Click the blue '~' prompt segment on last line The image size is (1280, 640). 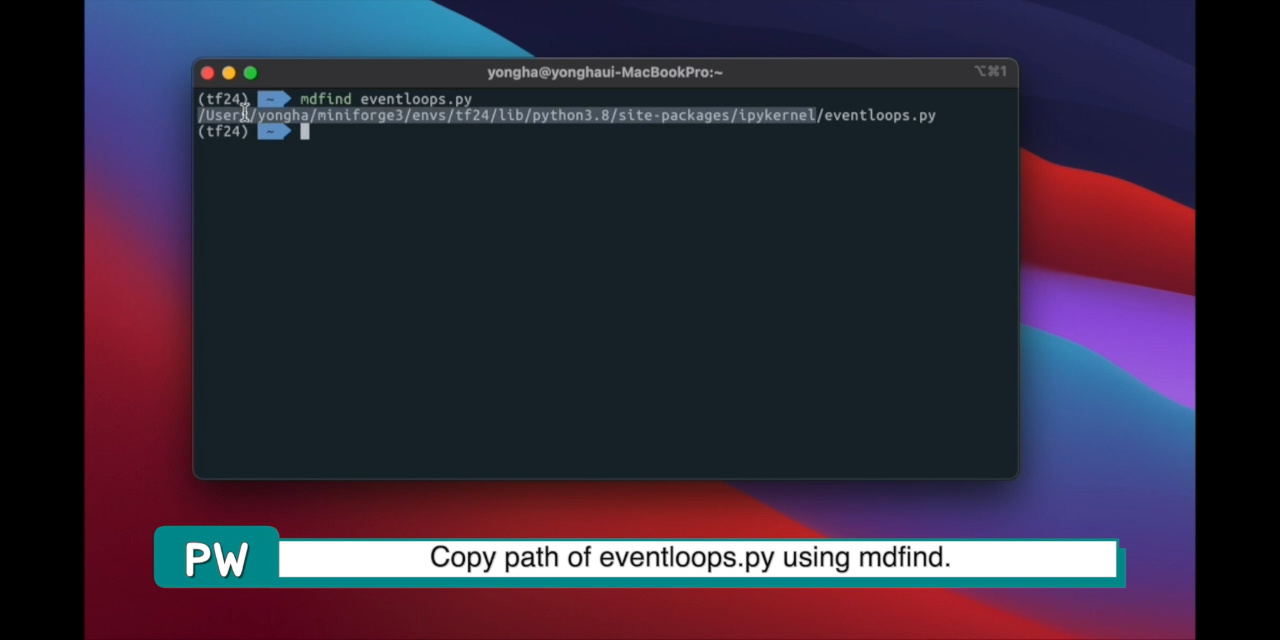(x=272, y=131)
